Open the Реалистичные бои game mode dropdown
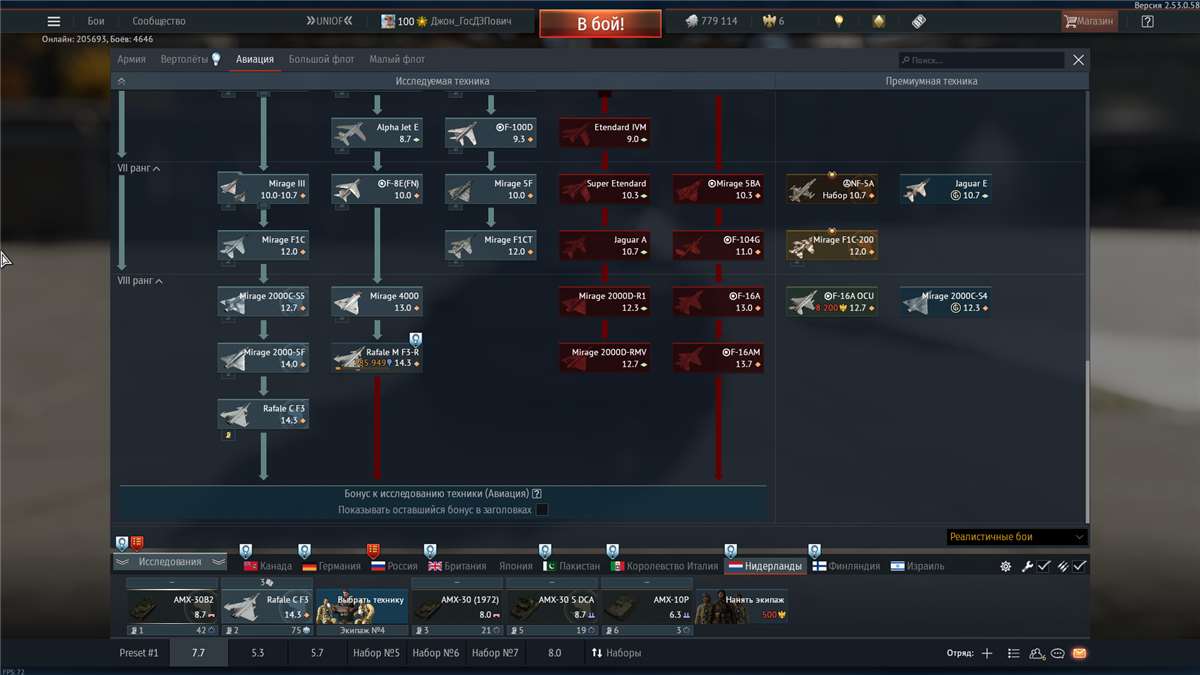Image resolution: width=1200 pixels, height=675 pixels. (x=1015, y=537)
